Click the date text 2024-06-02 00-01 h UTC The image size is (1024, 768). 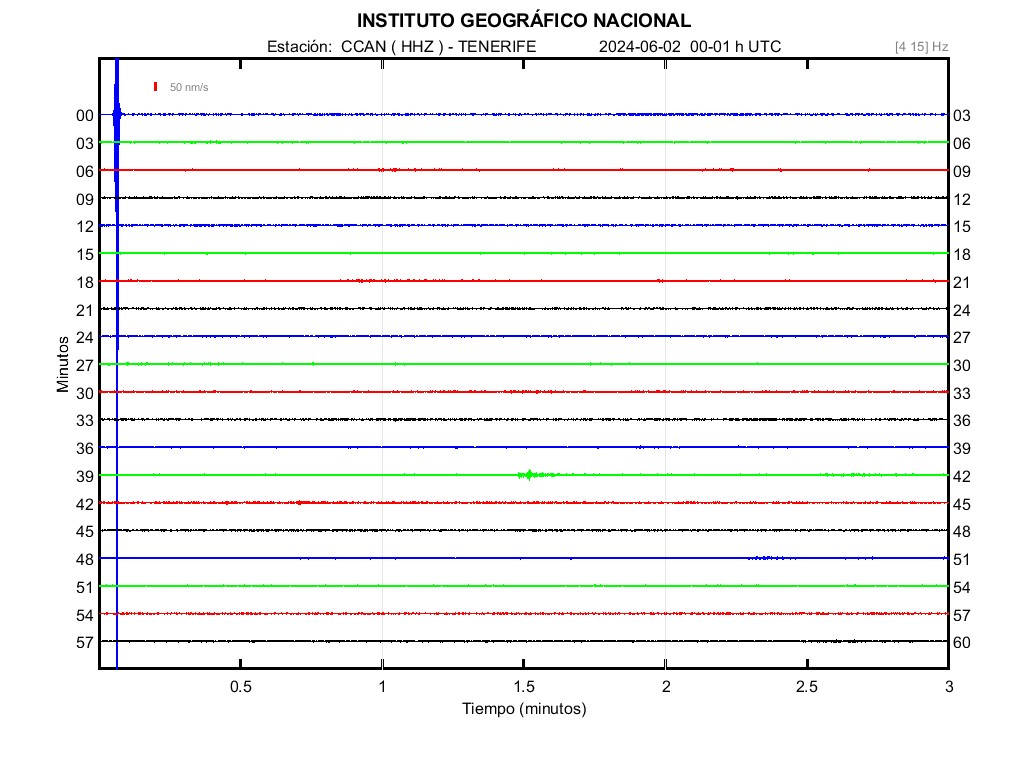point(689,47)
